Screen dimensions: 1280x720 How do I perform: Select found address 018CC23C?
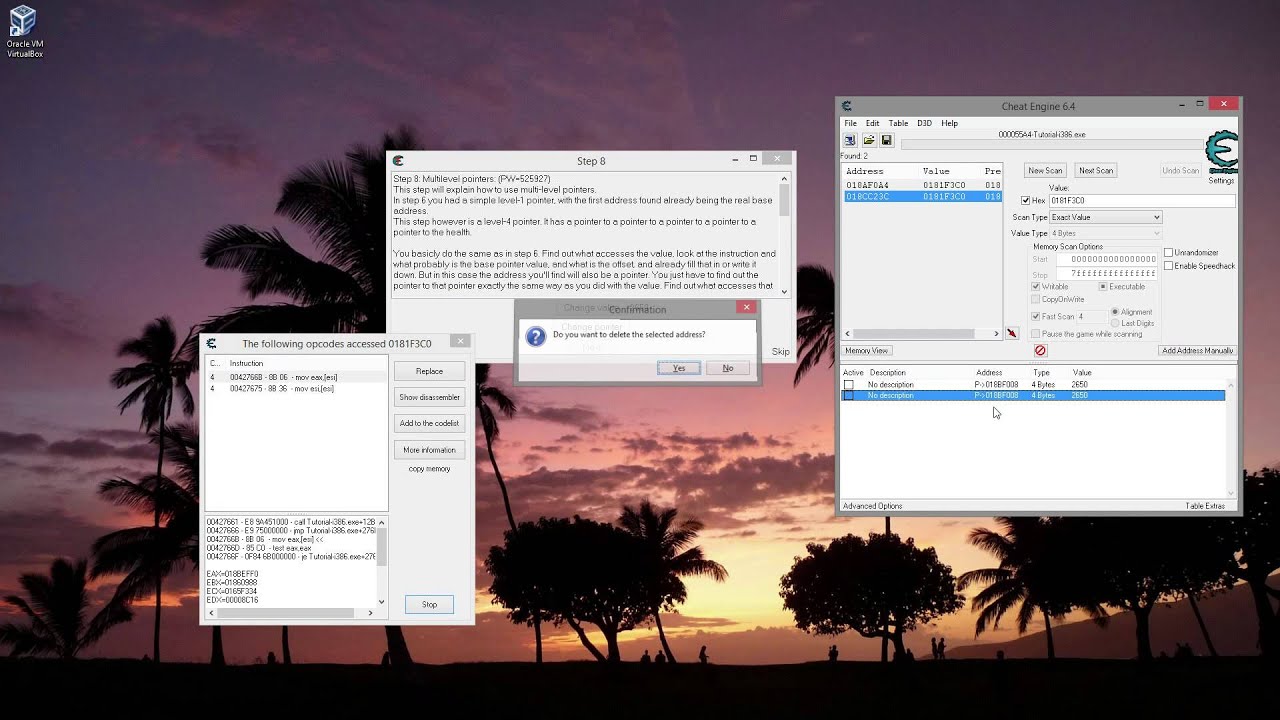(x=921, y=197)
